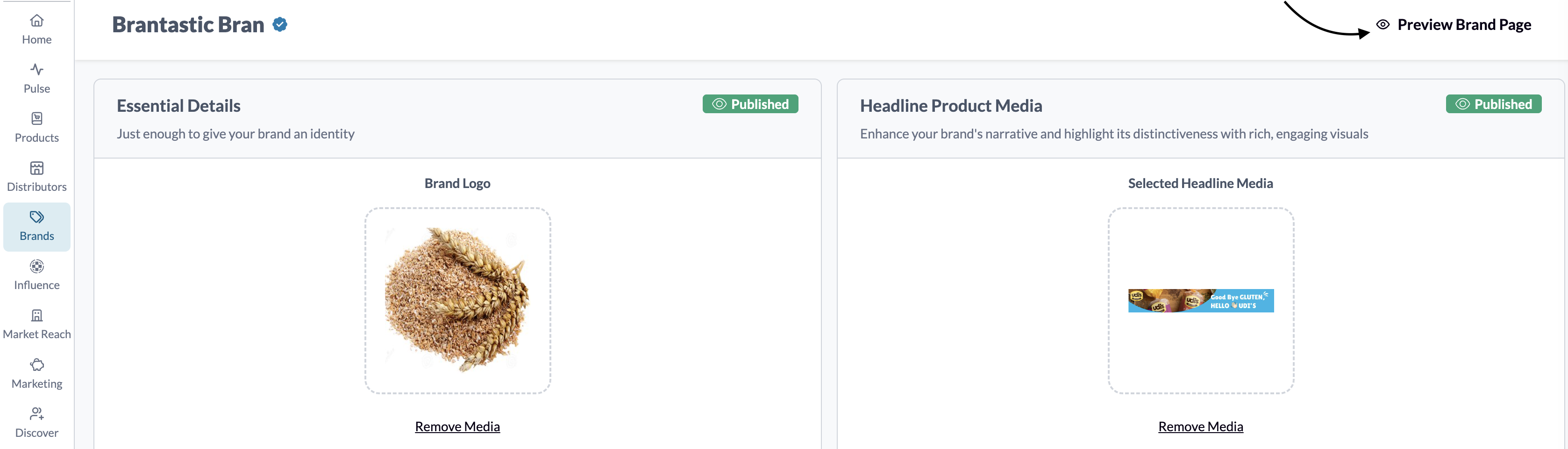Go to Products in the sidebar
This screenshot has height=449, width=1568.
(36, 128)
